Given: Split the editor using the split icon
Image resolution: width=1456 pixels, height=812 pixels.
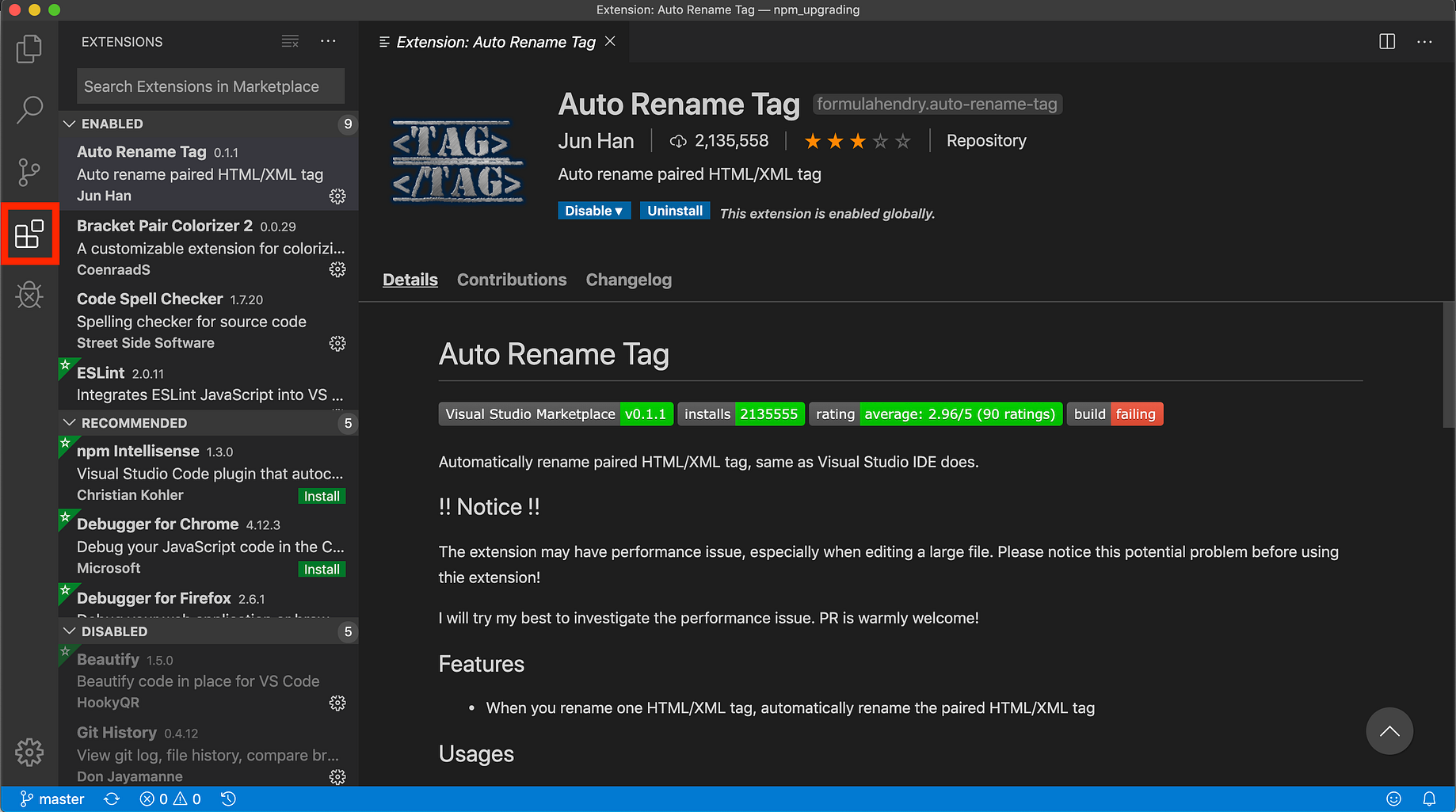Looking at the screenshot, I should pos(1387,41).
